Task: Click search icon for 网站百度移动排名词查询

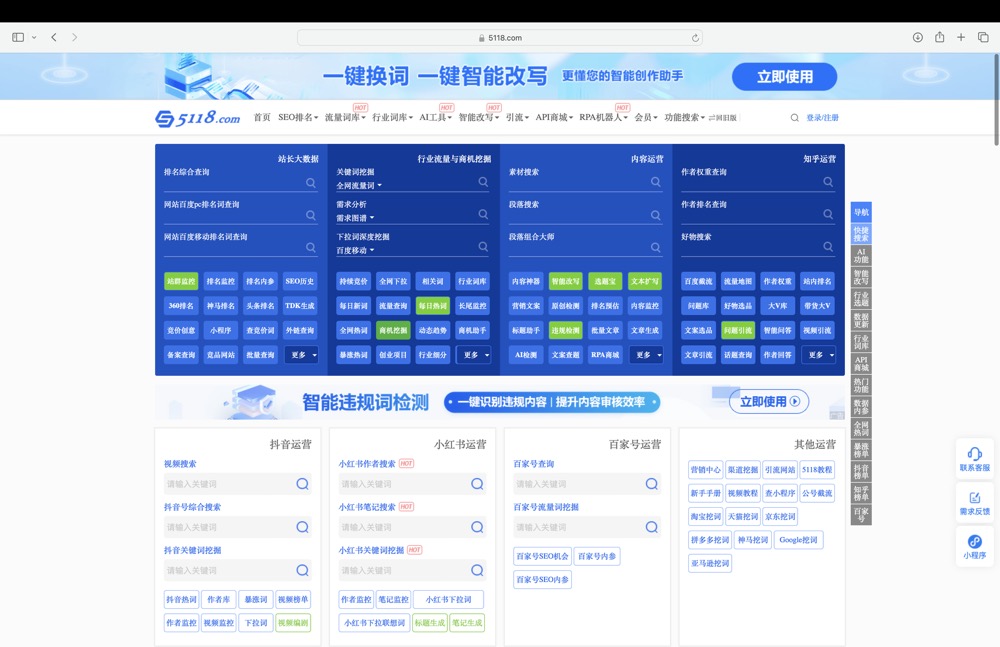Action: click(311, 248)
